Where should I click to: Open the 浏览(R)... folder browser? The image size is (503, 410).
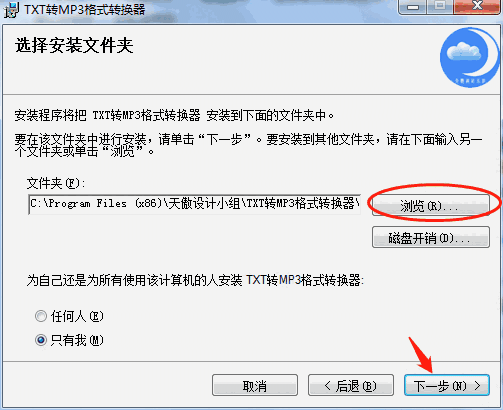431,205
